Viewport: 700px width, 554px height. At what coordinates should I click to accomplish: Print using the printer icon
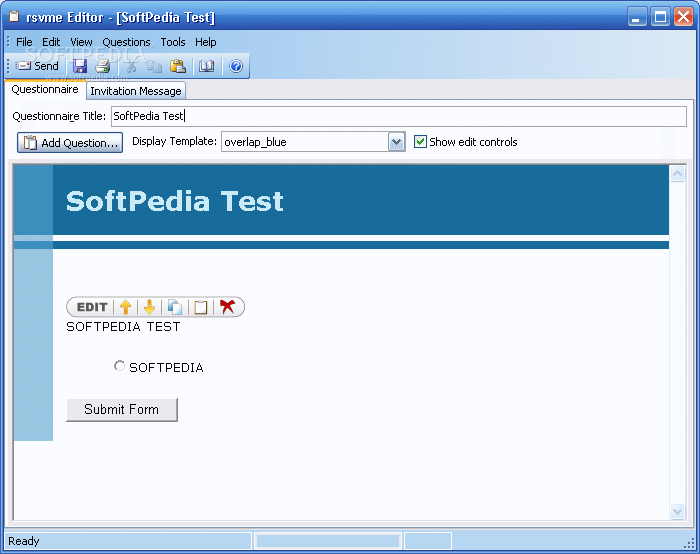(x=103, y=66)
